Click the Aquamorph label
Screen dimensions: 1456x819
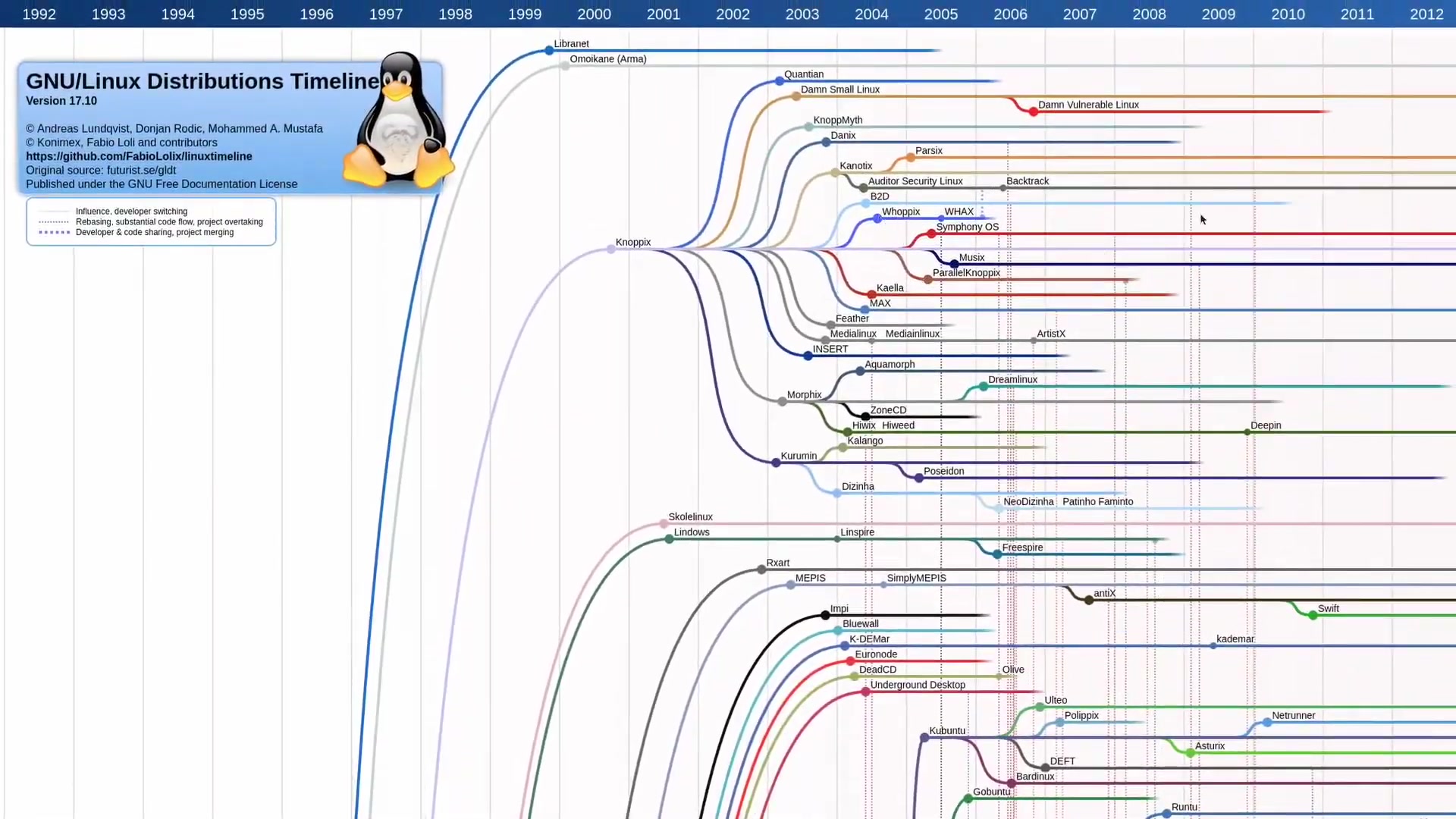[890, 365]
